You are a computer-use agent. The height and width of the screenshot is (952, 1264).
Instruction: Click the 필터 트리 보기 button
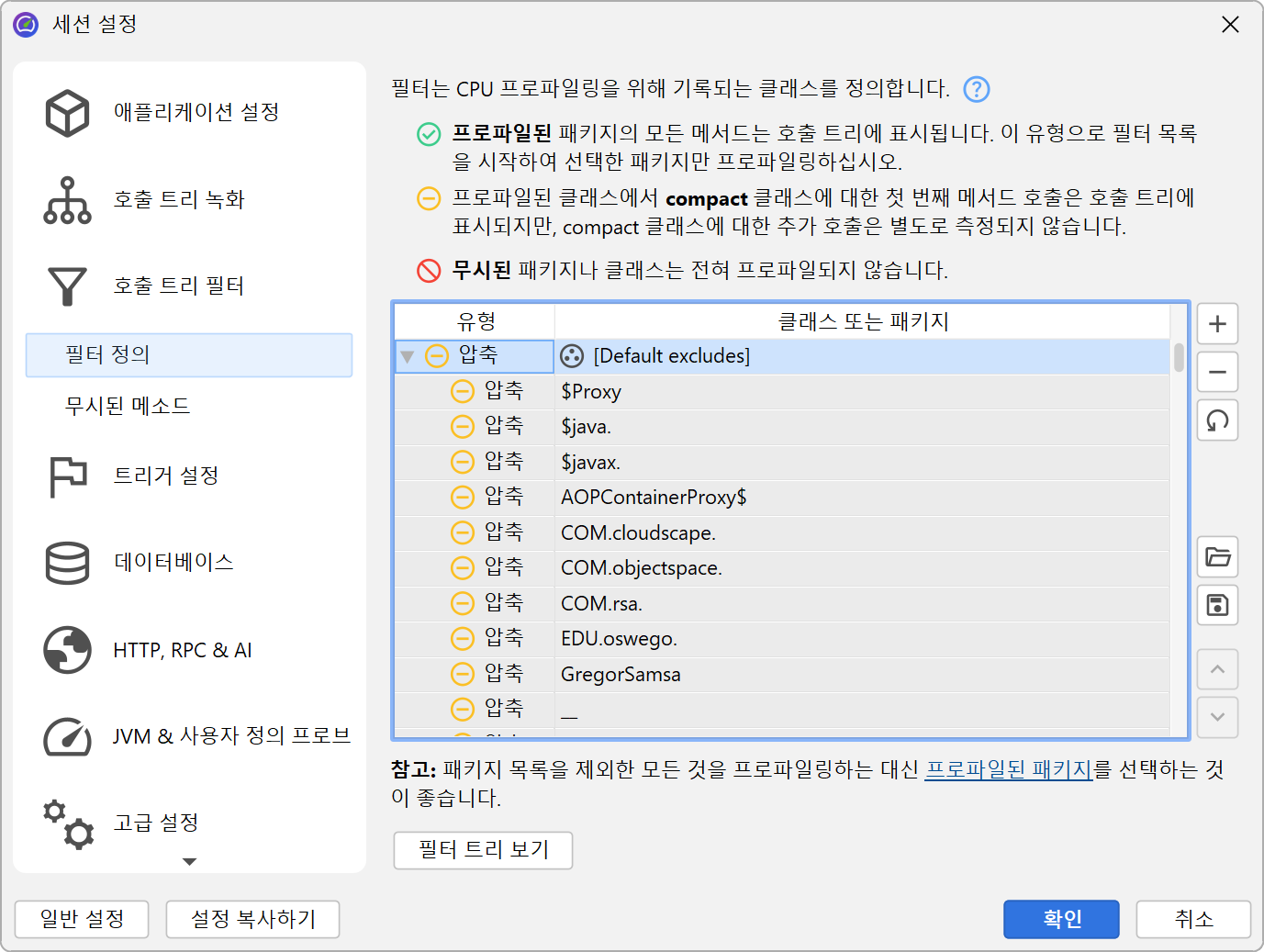point(483,850)
